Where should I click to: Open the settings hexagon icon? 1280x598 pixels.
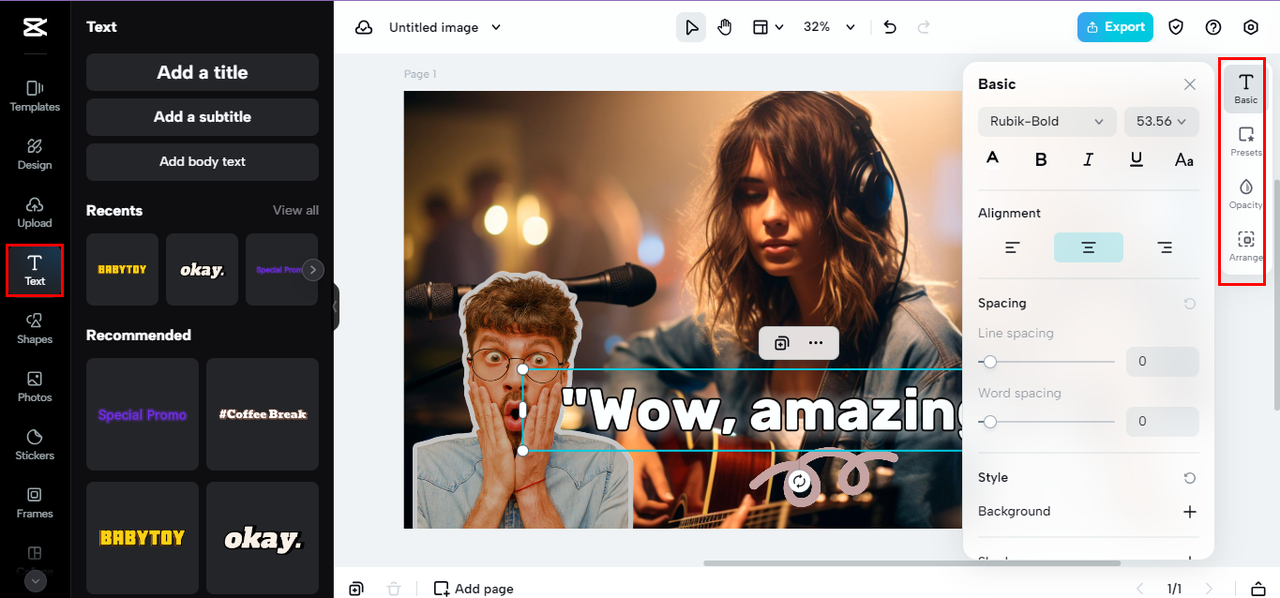1251,27
